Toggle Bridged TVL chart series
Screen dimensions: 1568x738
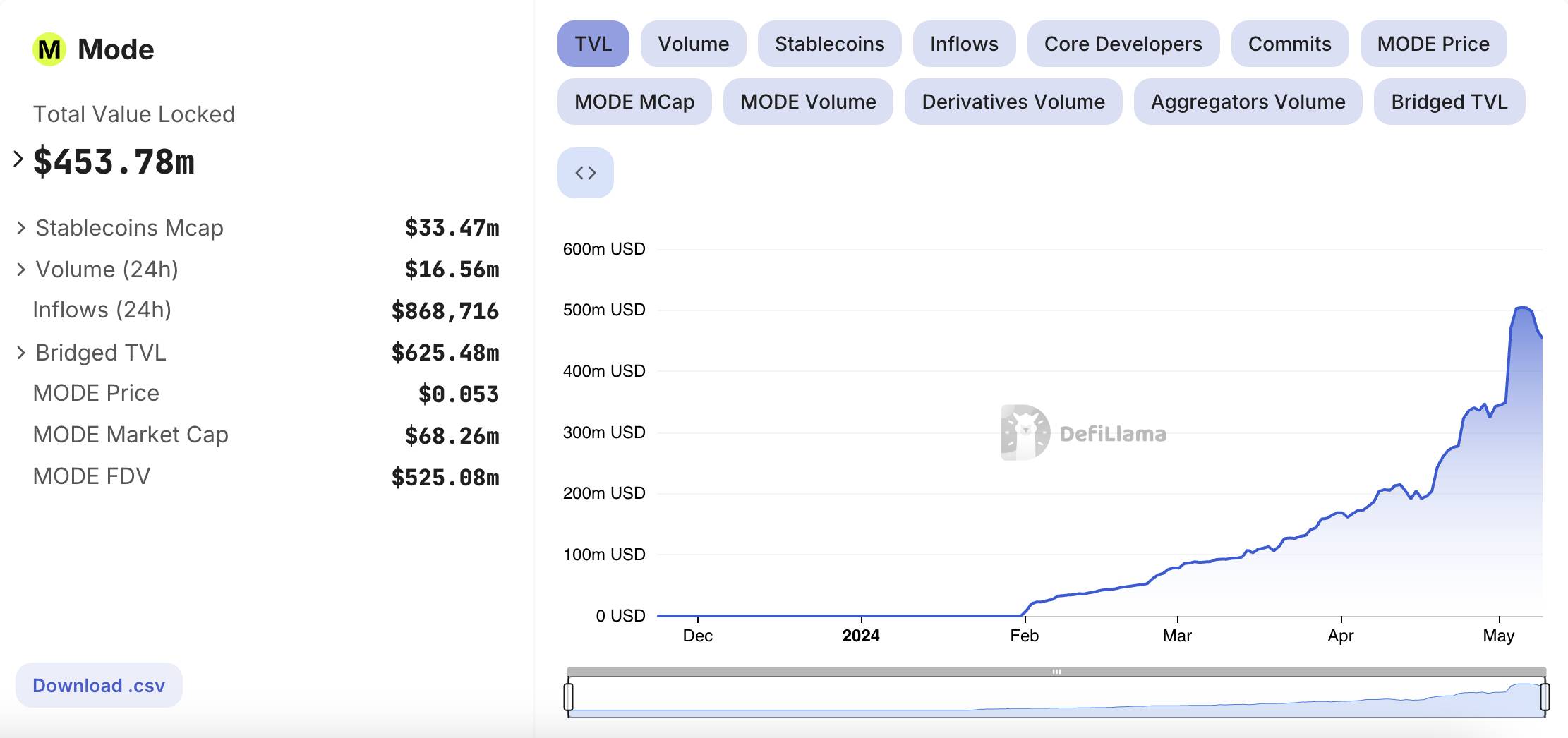[1449, 102]
